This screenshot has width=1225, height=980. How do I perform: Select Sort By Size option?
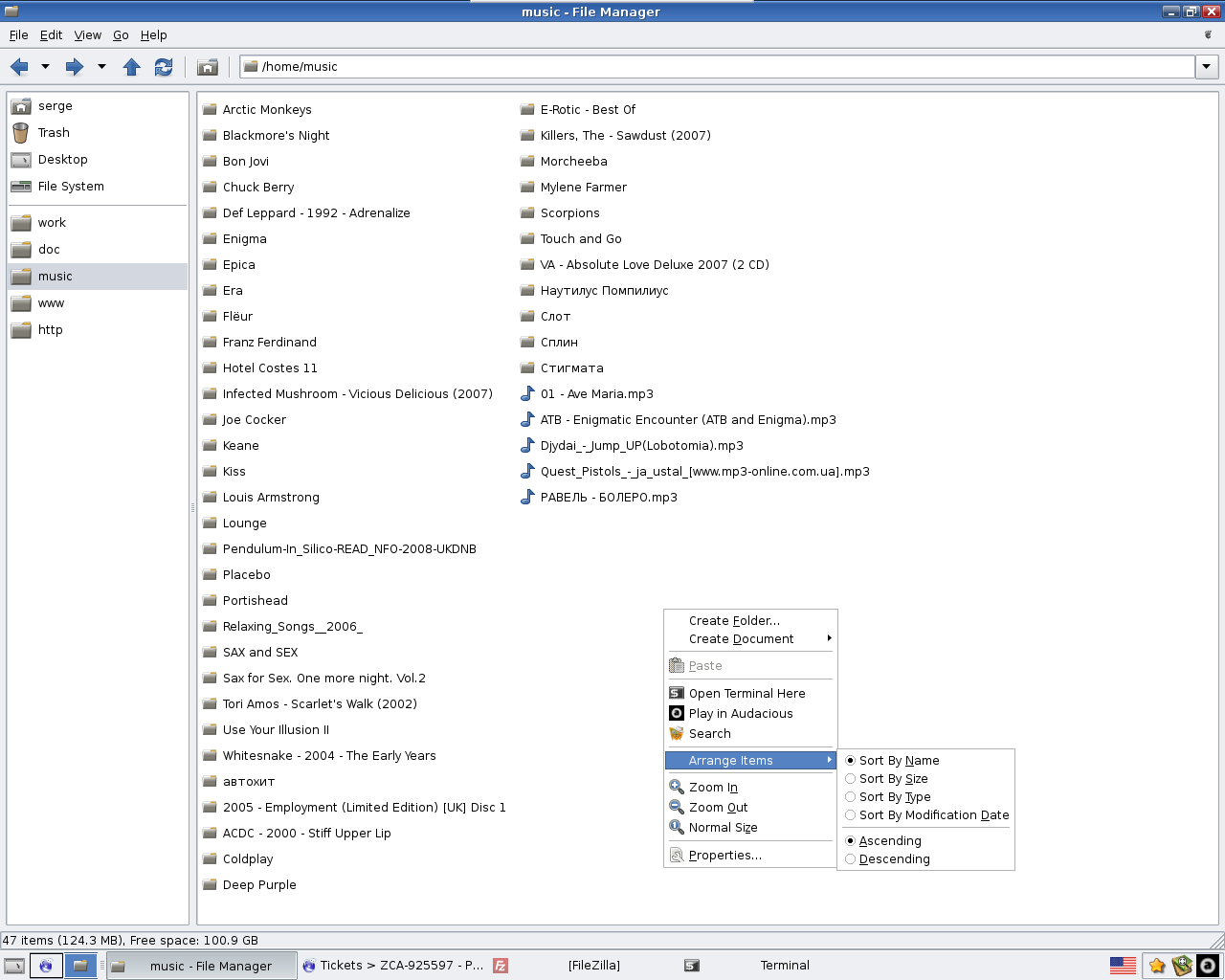click(x=893, y=779)
